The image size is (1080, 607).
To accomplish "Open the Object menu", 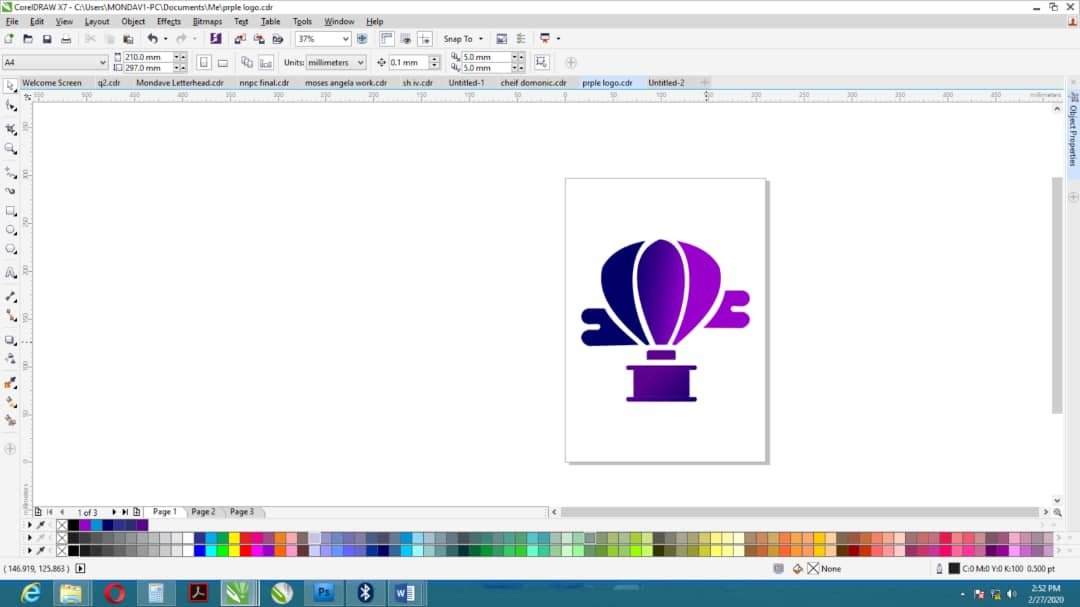I will click(x=133, y=22).
